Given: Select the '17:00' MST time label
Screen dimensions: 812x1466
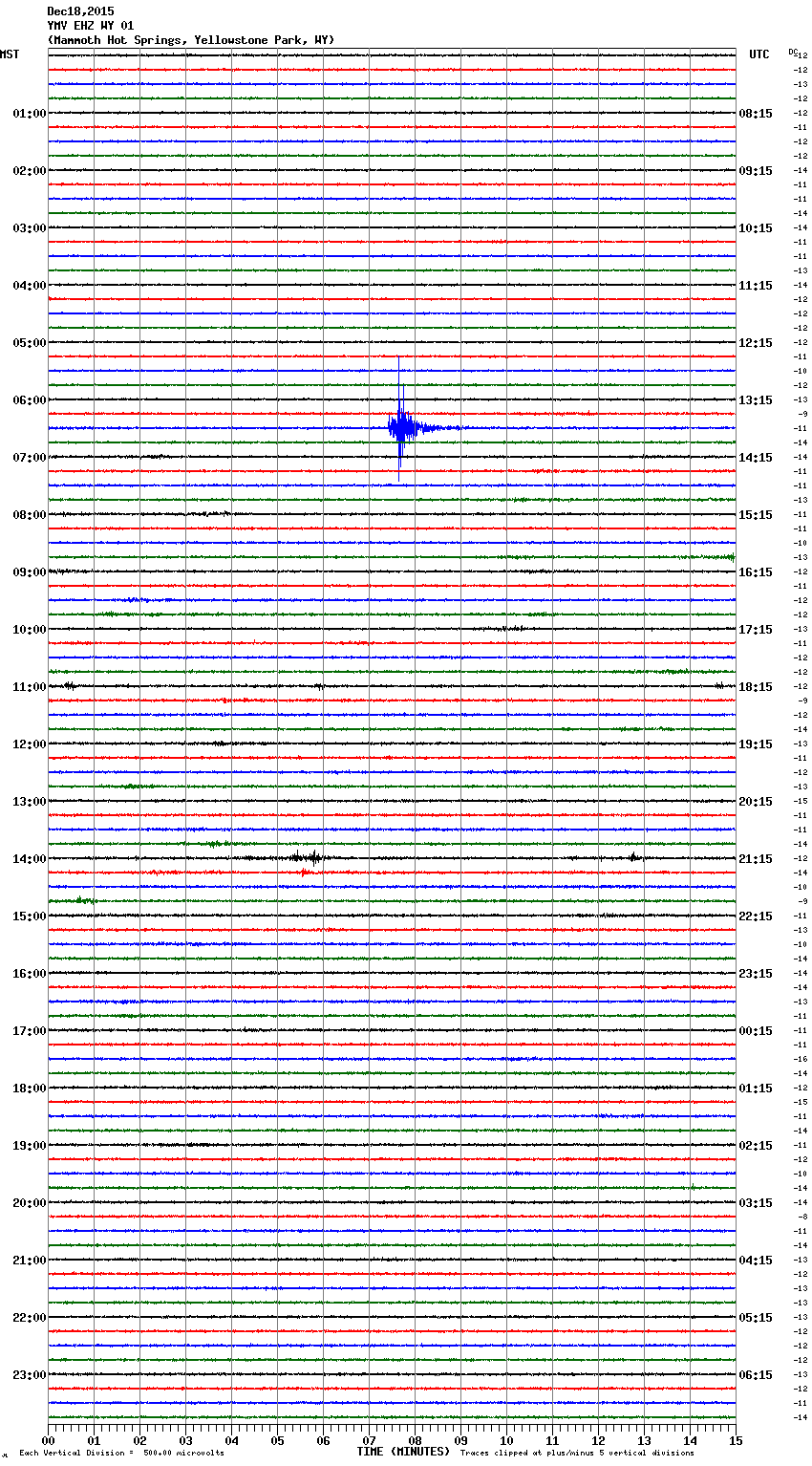Looking at the screenshot, I should [x=30, y=1031].
